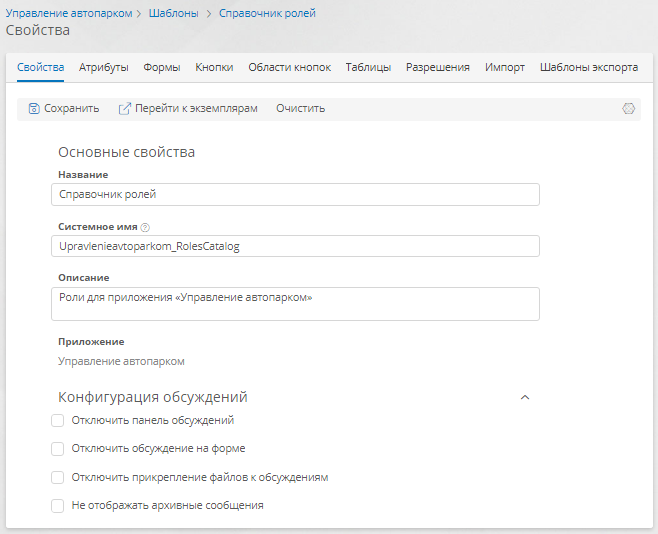Click Перейти к экземплярам button text
The height and width of the screenshot is (534, 658).
click(196, 109)
